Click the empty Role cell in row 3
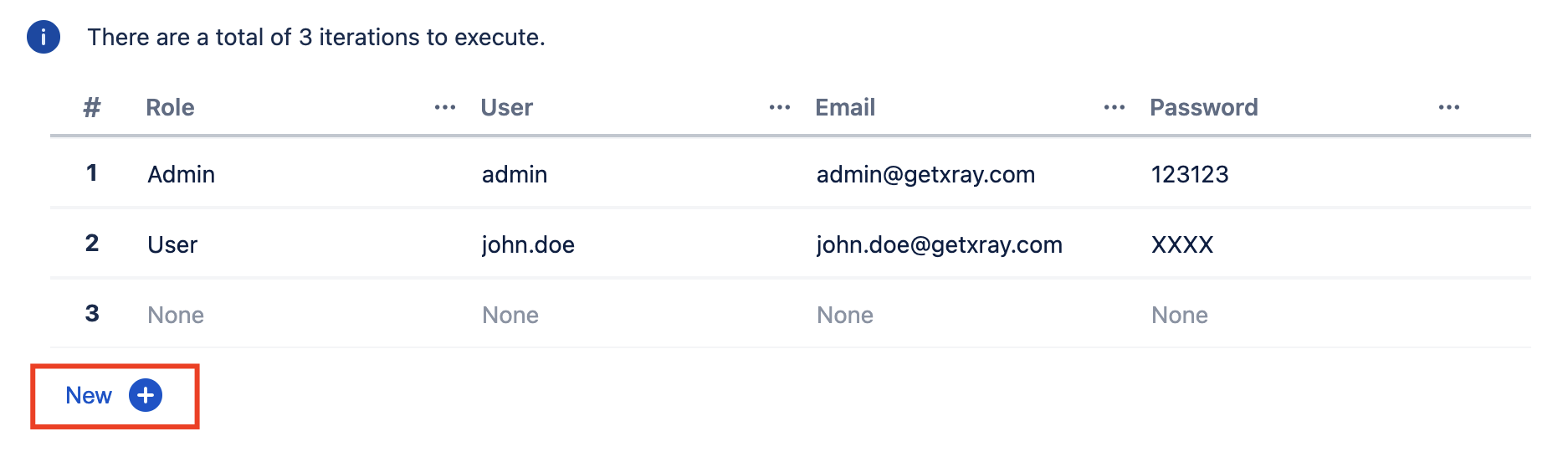Viewport: 1568px width, 452px height. (176, 315)
